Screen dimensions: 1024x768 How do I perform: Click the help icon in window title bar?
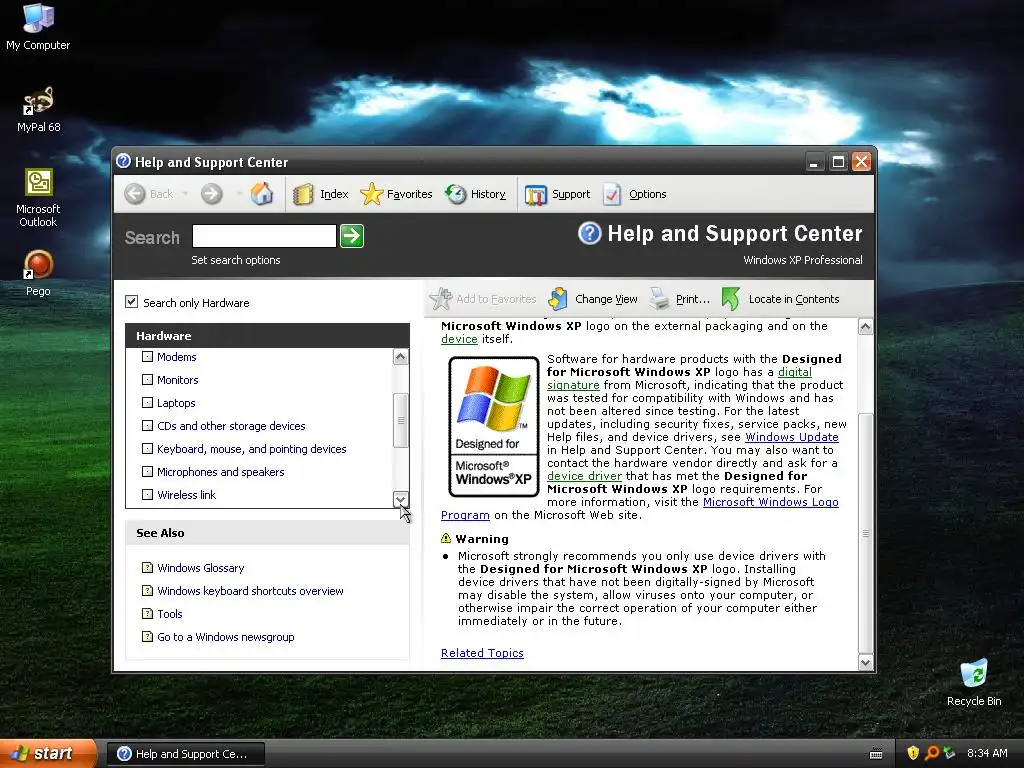(x=123, y=161)
